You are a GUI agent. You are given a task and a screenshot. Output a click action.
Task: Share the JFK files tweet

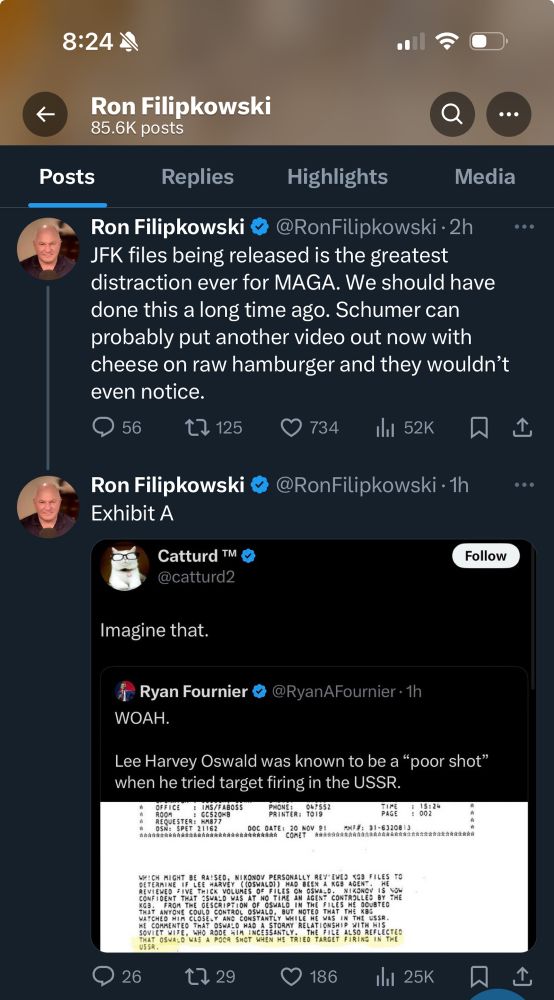tap(522, 427)
